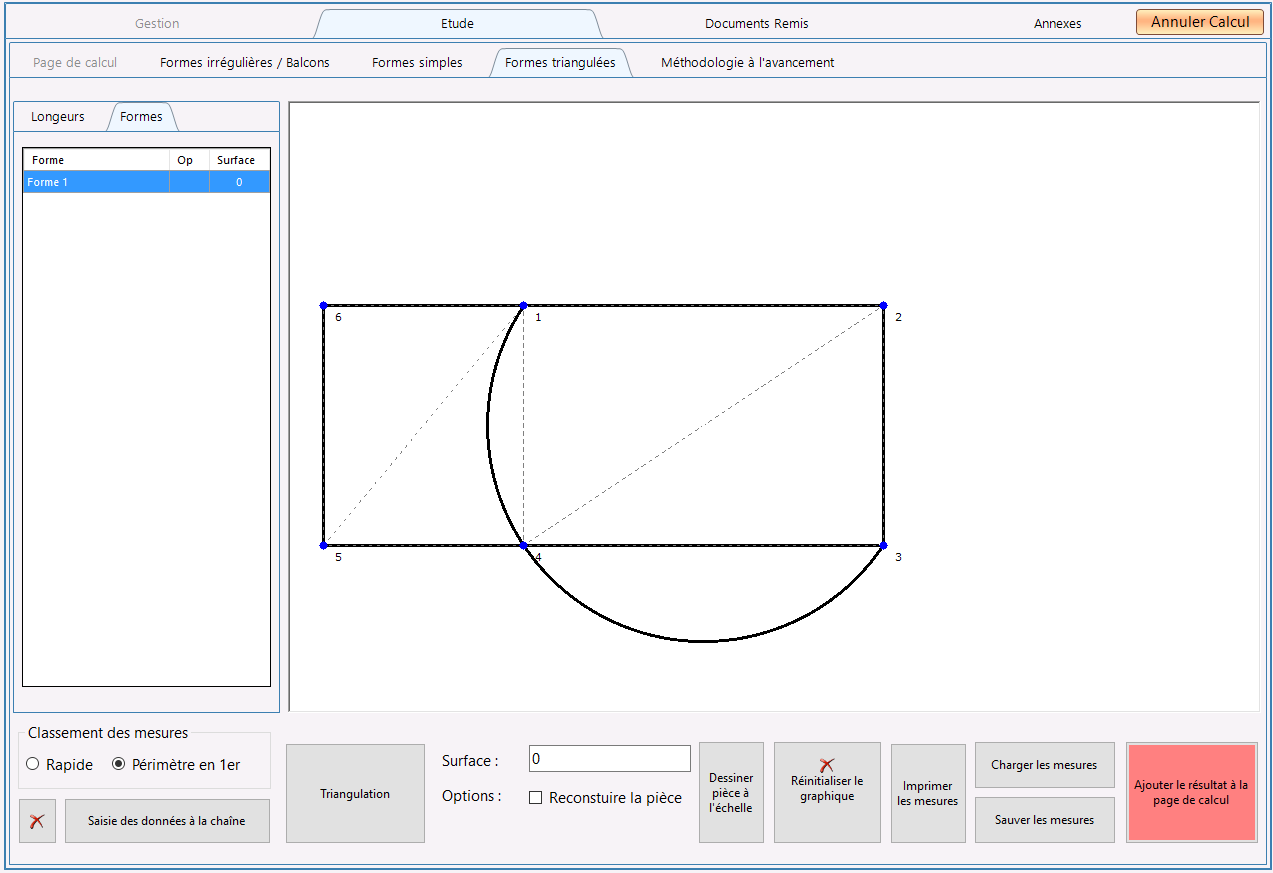1273x873 pixels.
Task: Click the Réinitialiser le graphique button
Action: [827, 792]
